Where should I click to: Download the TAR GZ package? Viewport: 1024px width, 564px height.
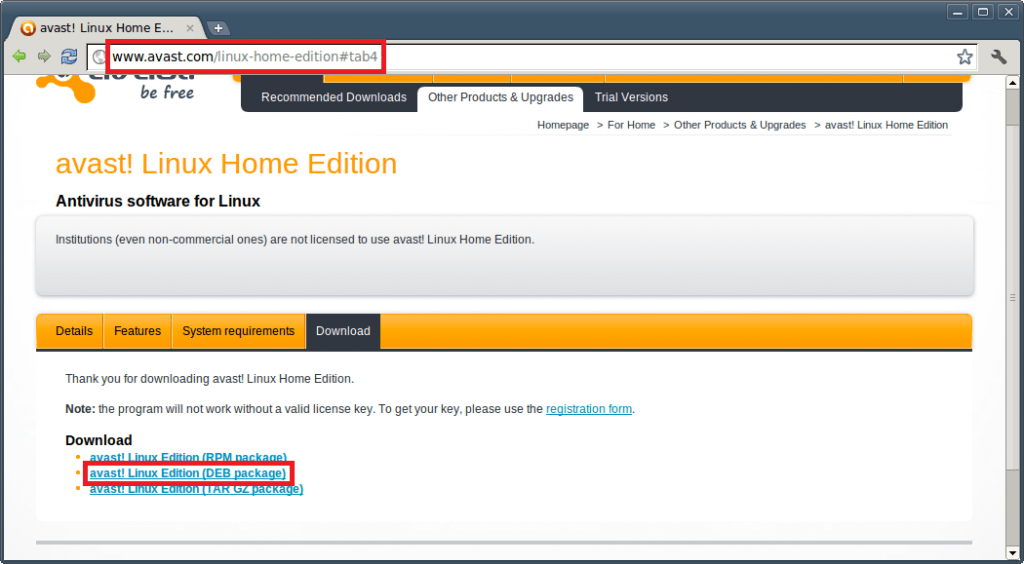point(197,488)
